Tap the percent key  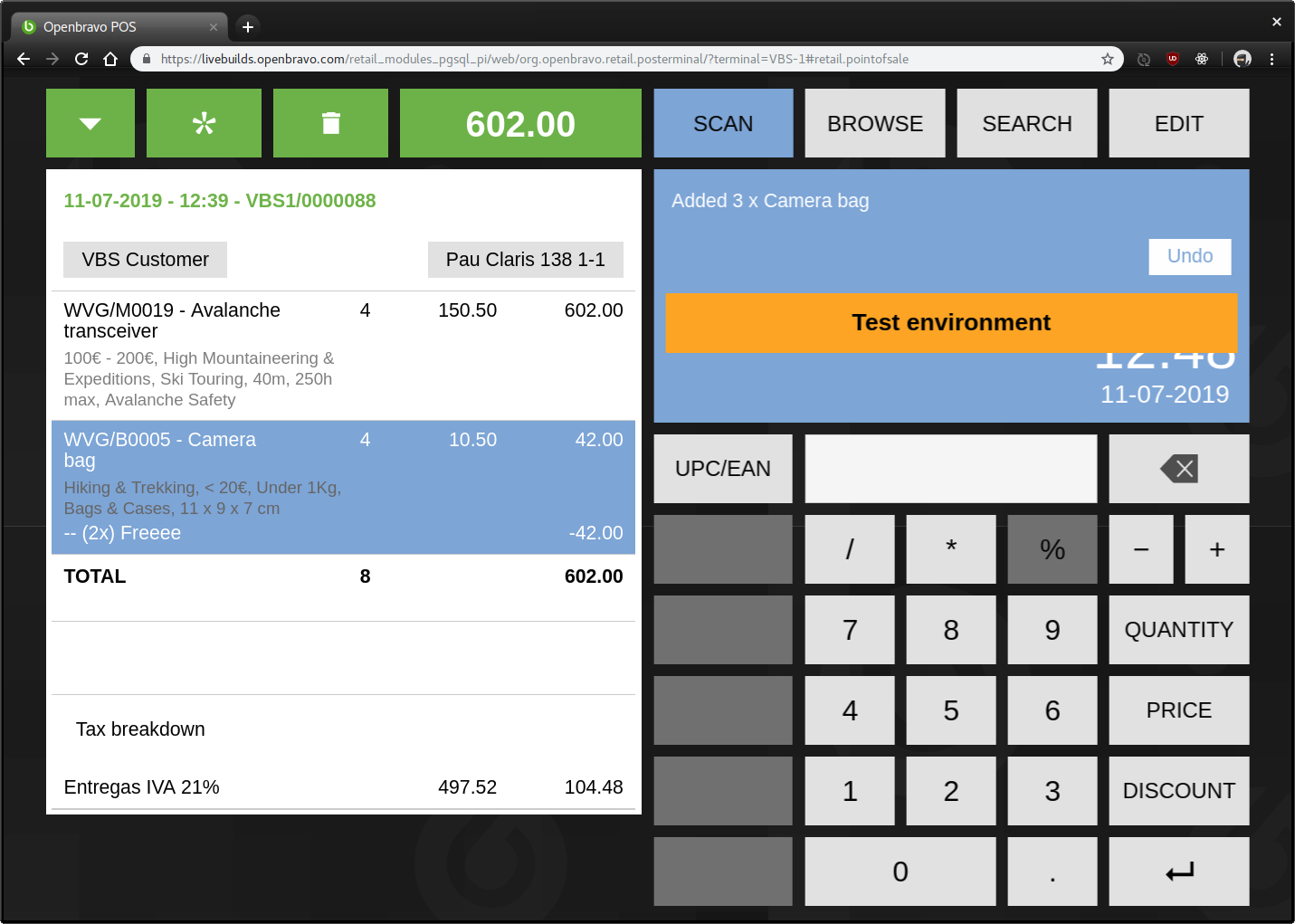point(1052,549)
